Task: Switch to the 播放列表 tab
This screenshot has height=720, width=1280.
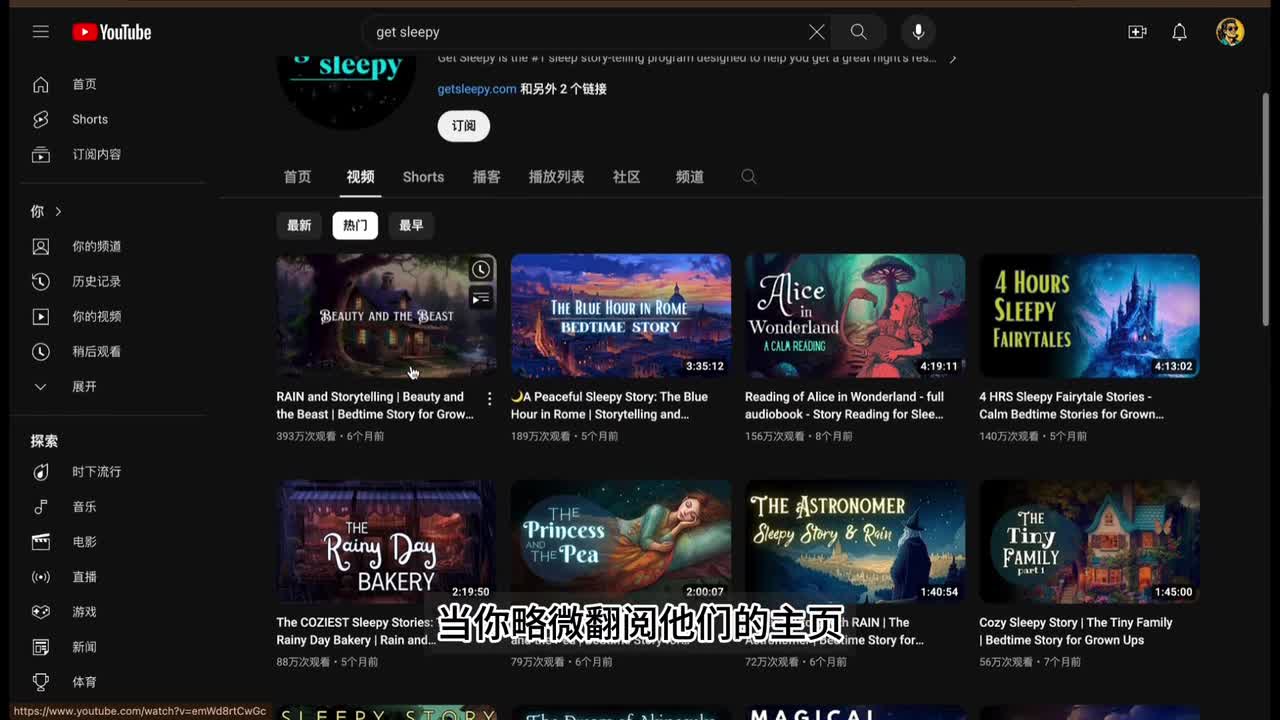Action: 556,177
